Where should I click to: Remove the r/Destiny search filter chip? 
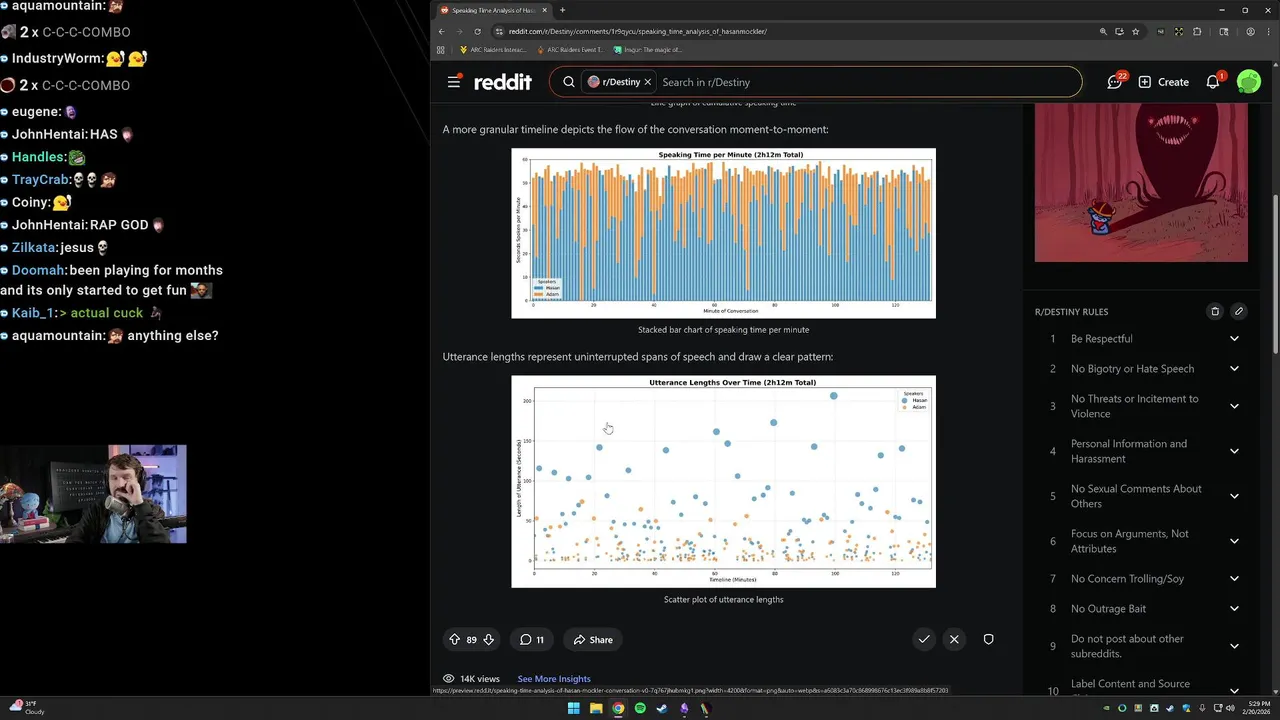647,82
